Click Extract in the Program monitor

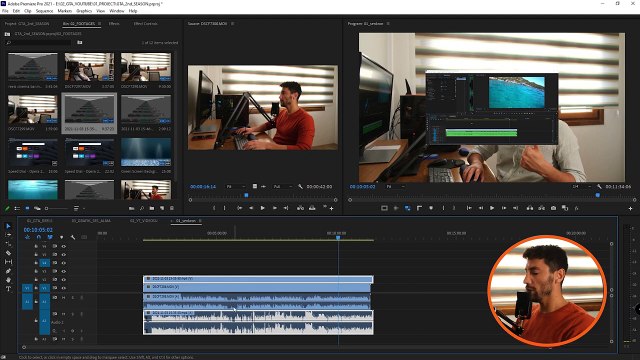[x=542, y=208]
